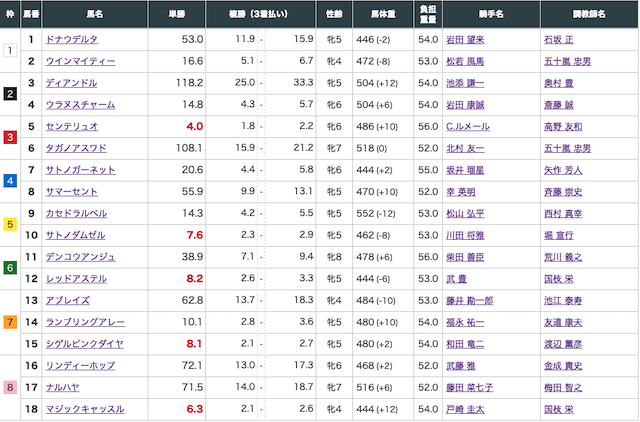Open jockey 岩田 望来 profile

[465, 40]
